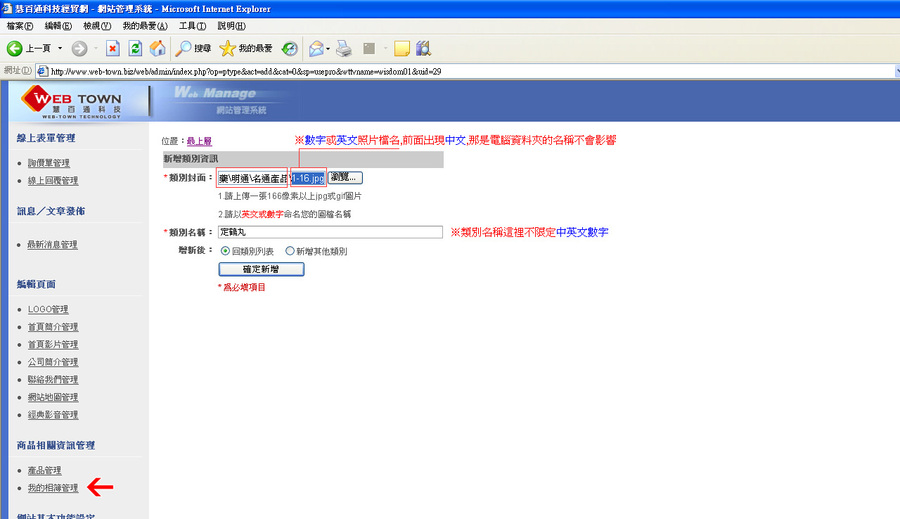Open Favorites star icon
The image size is (900, 519).
(x=227, y=49)
